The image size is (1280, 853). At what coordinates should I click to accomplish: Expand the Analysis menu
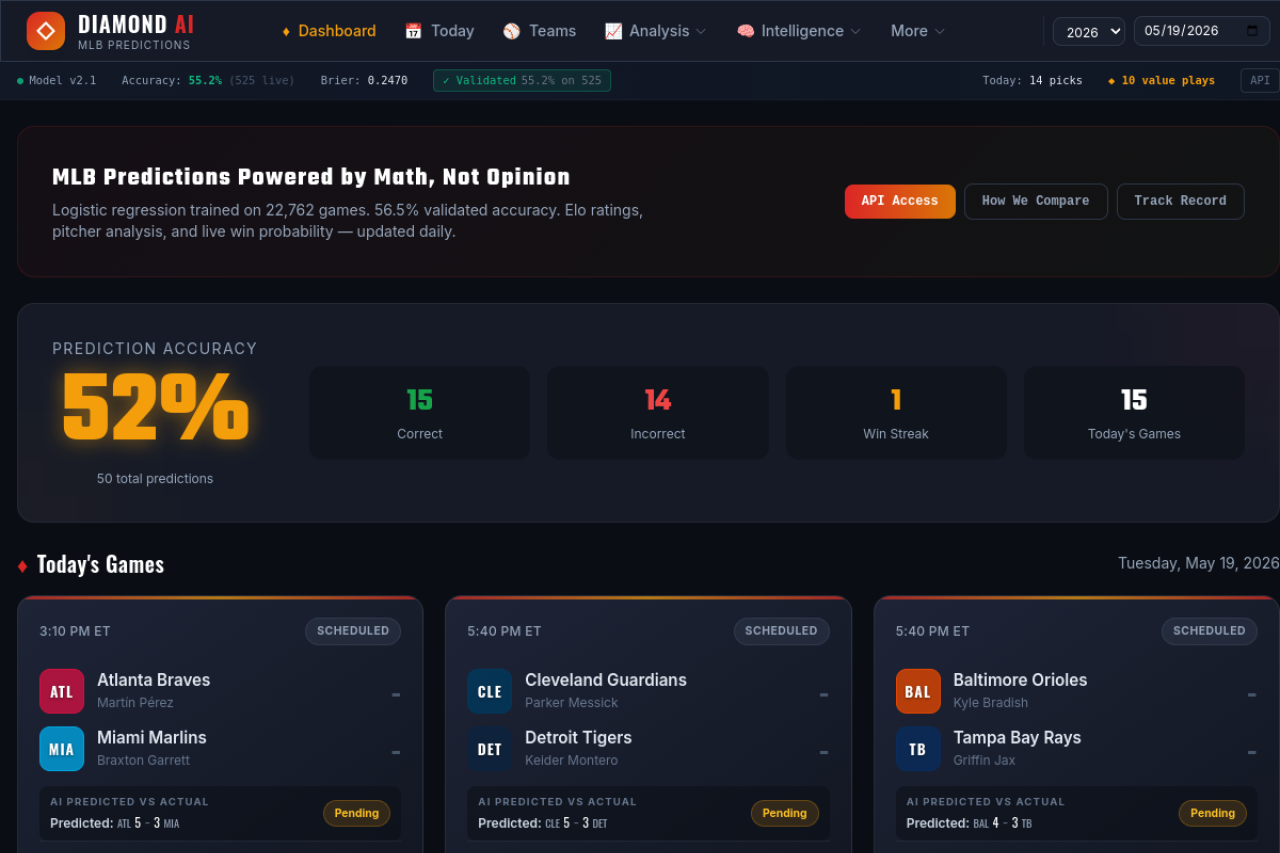click(x=655, y=31)
